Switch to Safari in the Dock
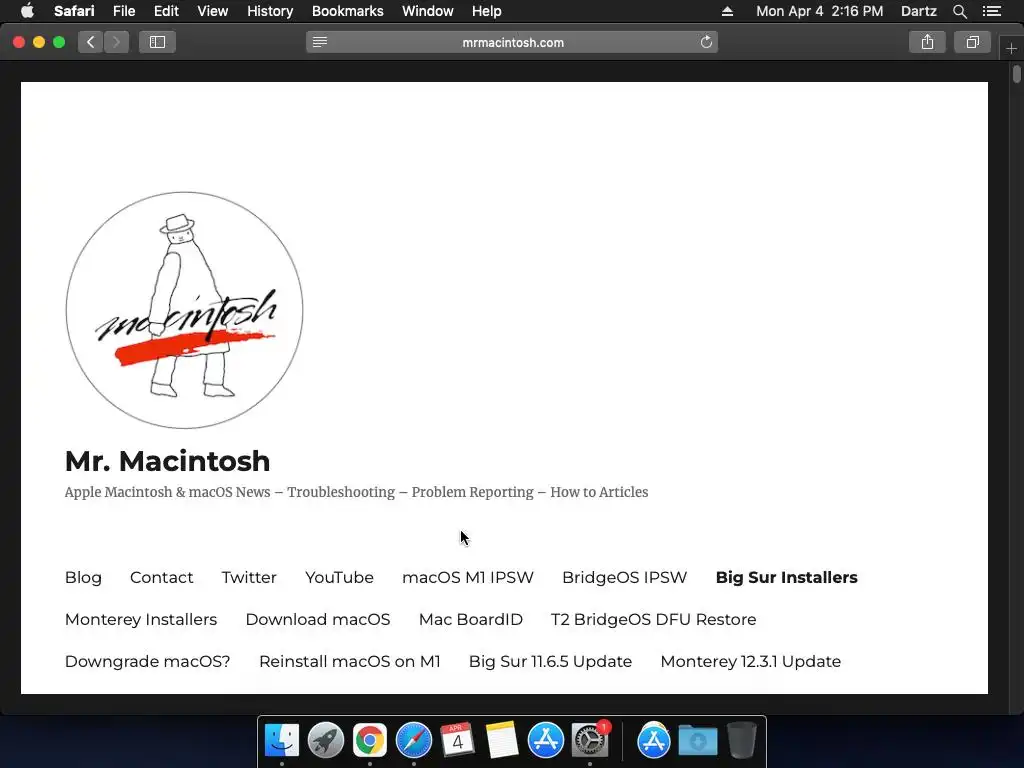Image resolution: width=1024 pixels, height=768 pixels. (x=413, y=741)
